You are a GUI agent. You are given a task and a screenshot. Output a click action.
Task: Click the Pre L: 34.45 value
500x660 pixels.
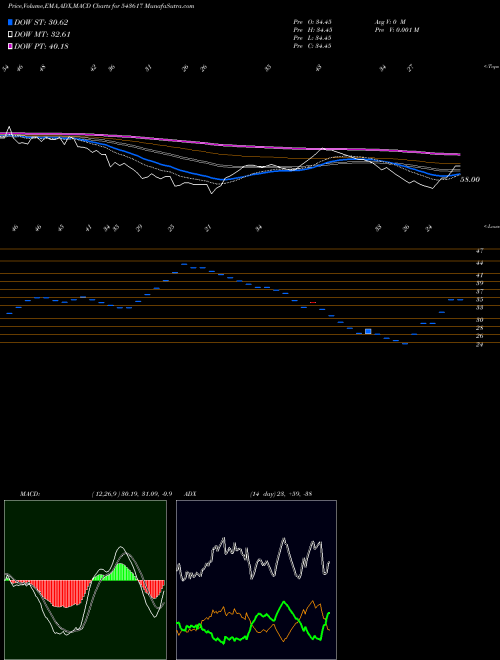point(313,37)
